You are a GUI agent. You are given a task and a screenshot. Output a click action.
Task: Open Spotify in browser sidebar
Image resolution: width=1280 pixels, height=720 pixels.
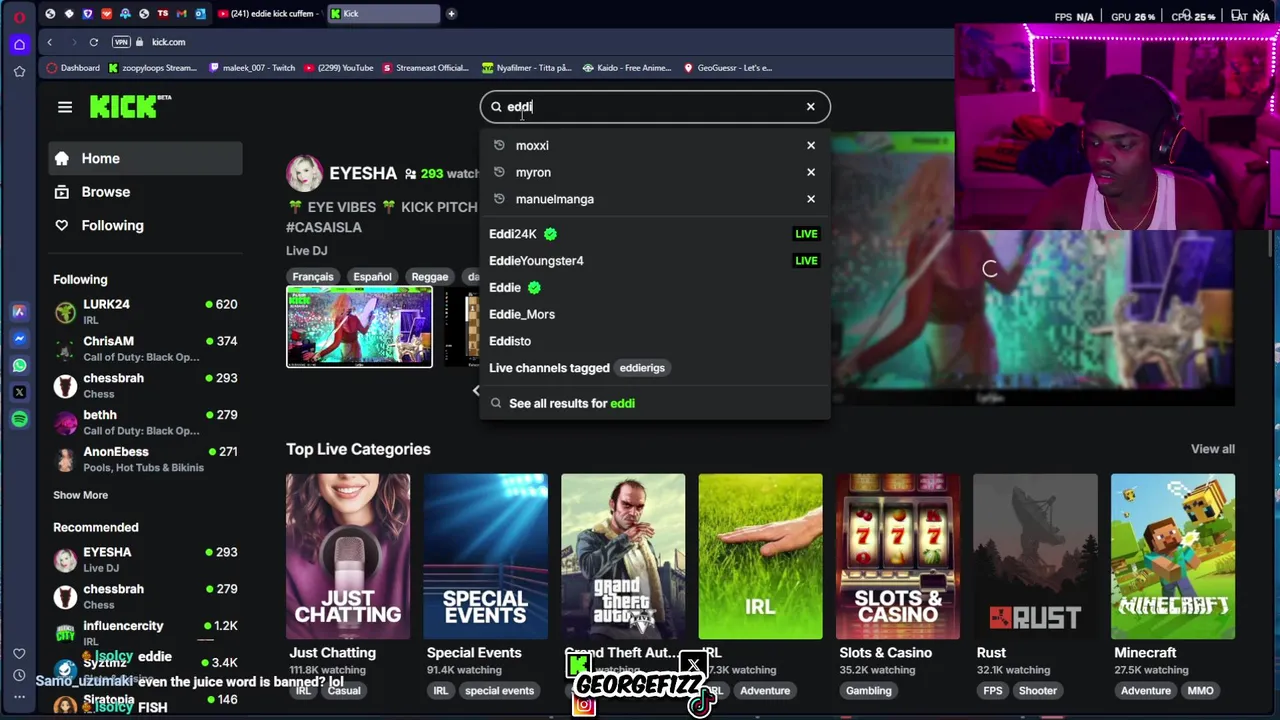[x=19, y=420]
